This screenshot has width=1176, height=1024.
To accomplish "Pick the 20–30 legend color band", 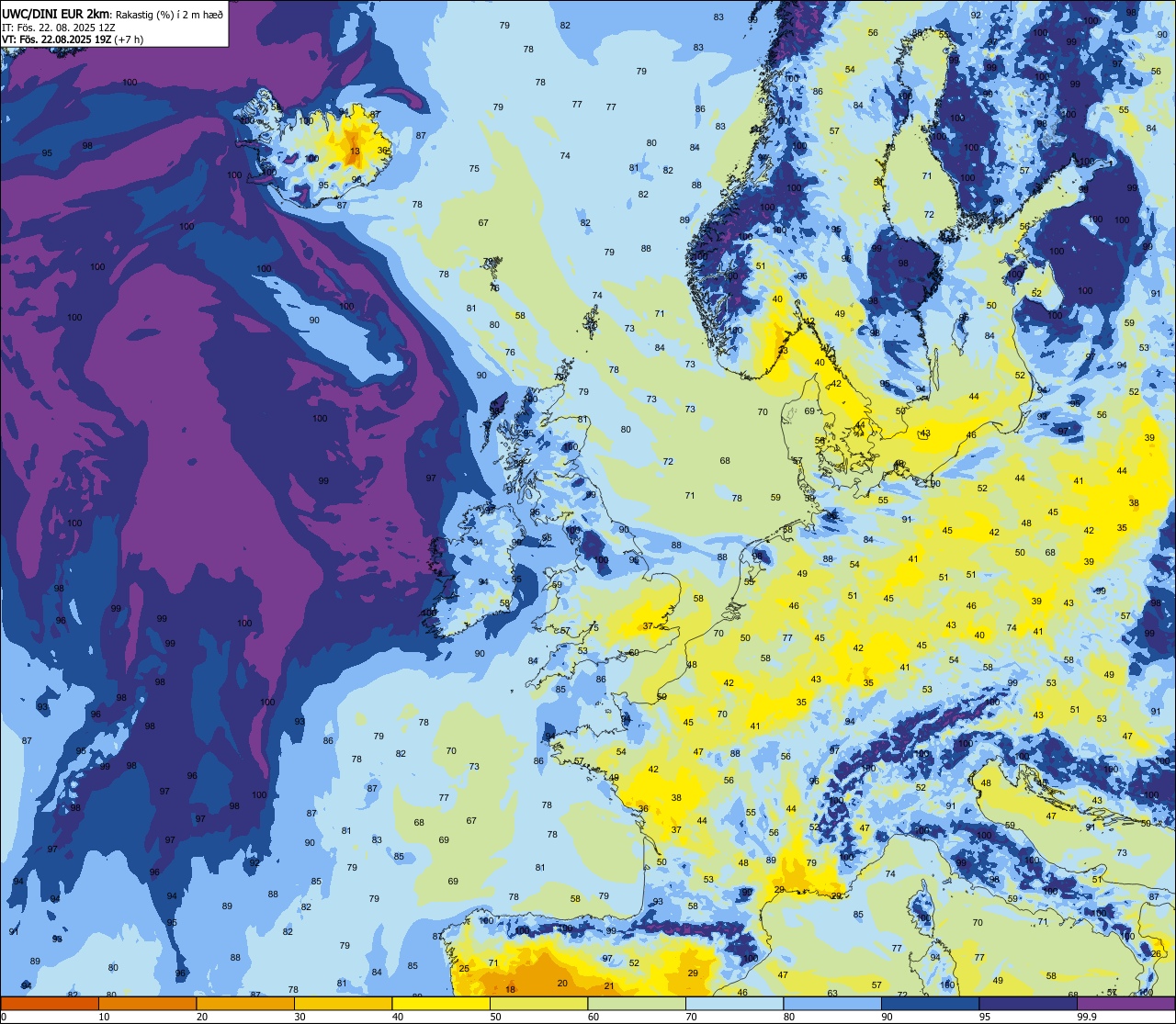I will [x=245, y=1004].
